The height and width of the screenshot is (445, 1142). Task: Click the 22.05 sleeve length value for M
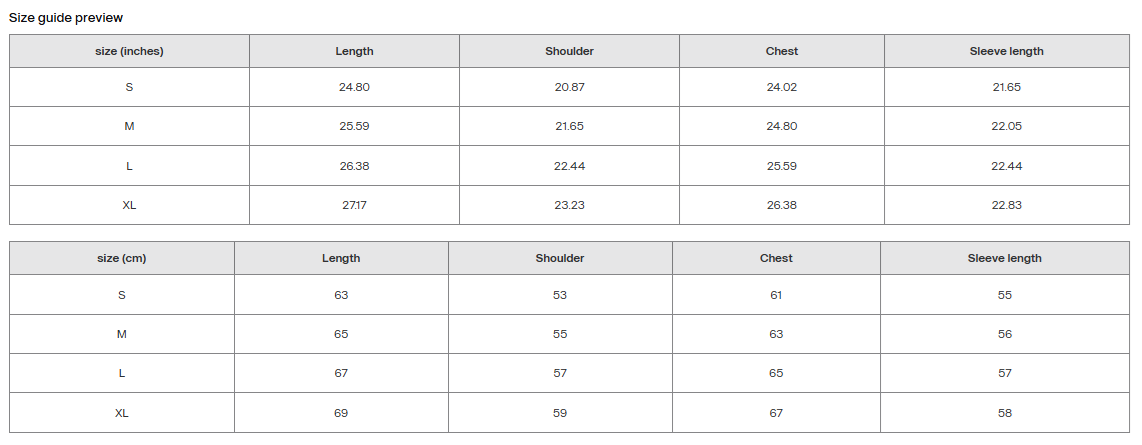(x=1007, y=126)
